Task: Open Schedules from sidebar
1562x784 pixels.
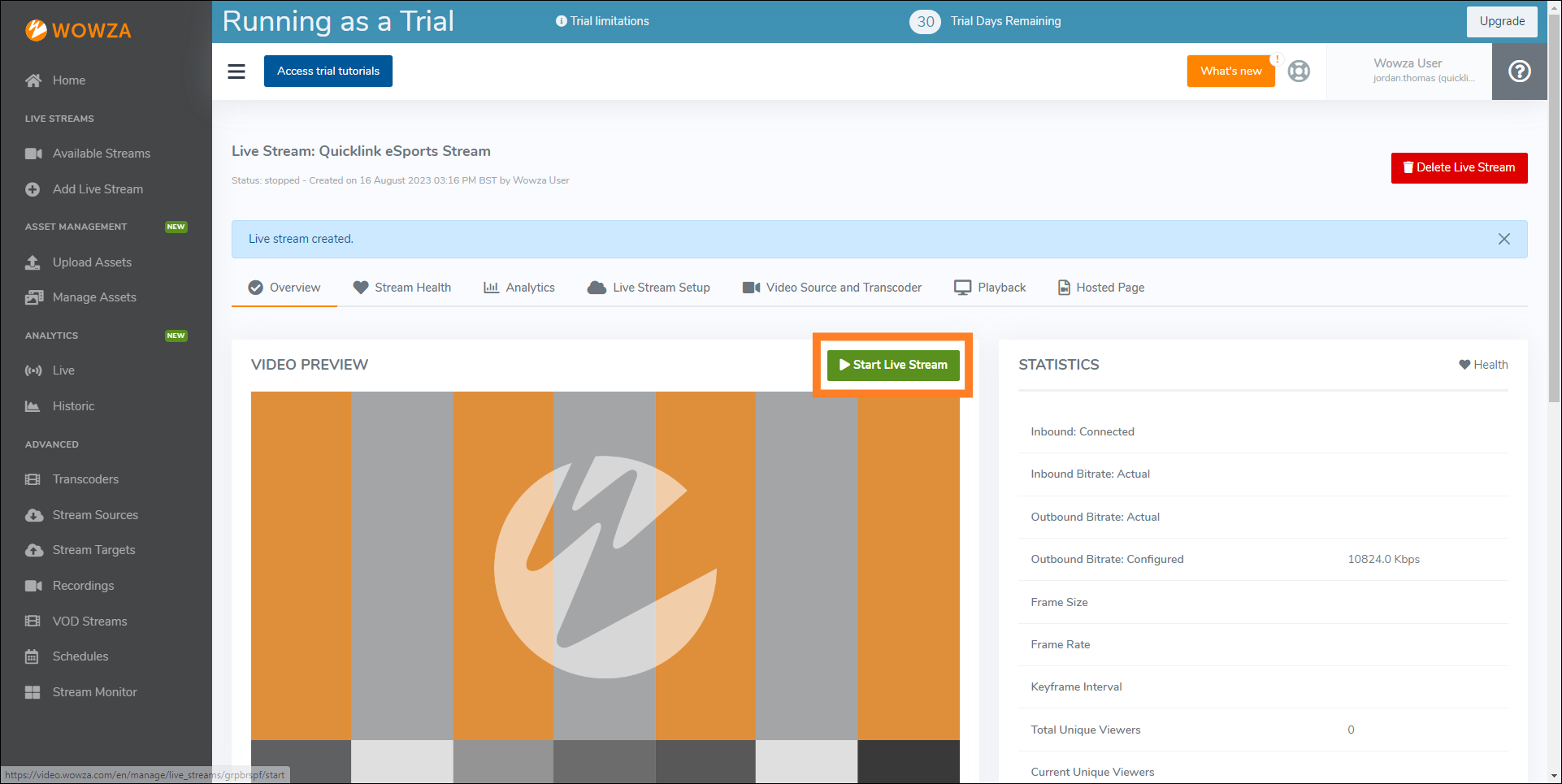Action: (80, 656)
